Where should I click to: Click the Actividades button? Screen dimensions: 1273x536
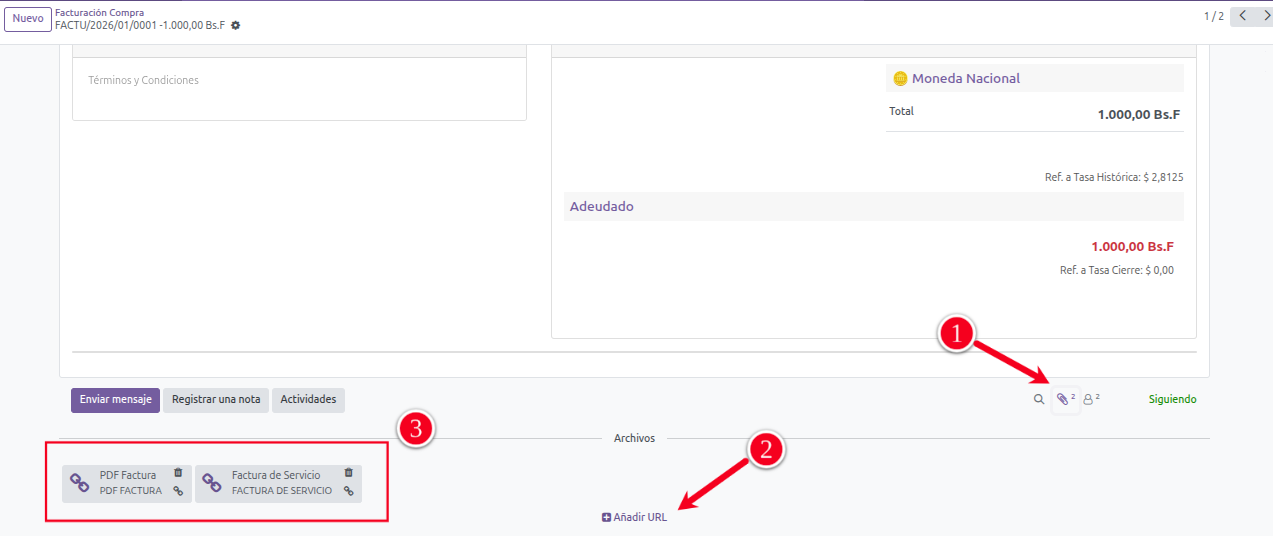308,400
